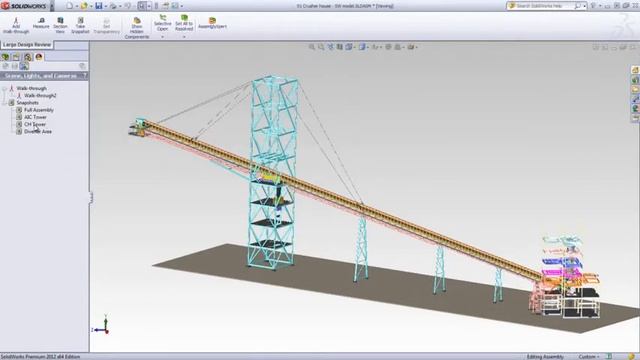Open the File Explorer task pane tab
The width and height of the screenshot is (640, 360).
pos(635,89)
